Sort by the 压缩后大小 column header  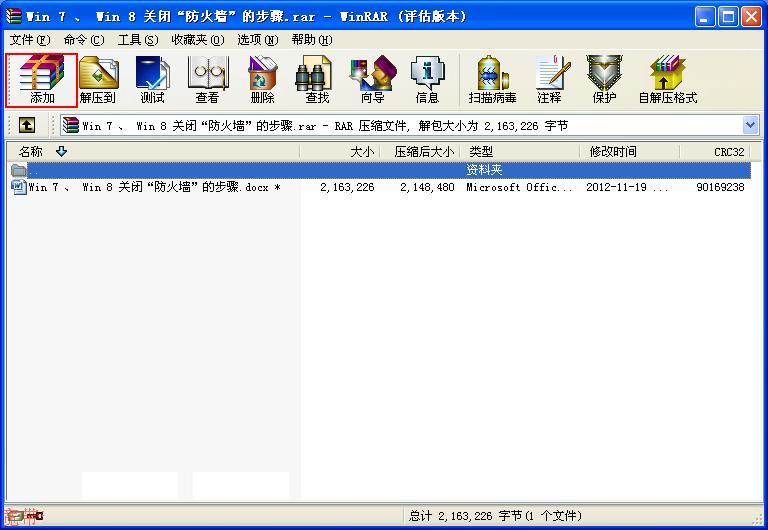coord(421,152)
